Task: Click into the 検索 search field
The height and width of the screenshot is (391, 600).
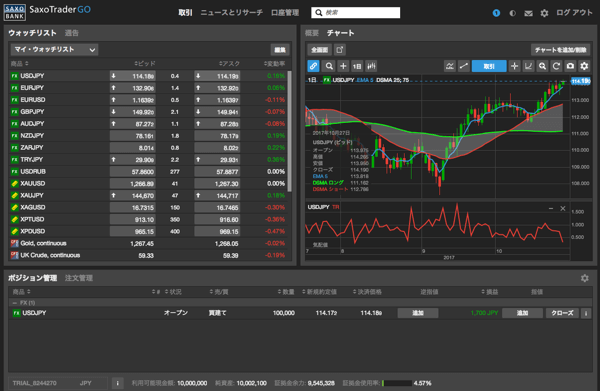Action: pos(355,13)
